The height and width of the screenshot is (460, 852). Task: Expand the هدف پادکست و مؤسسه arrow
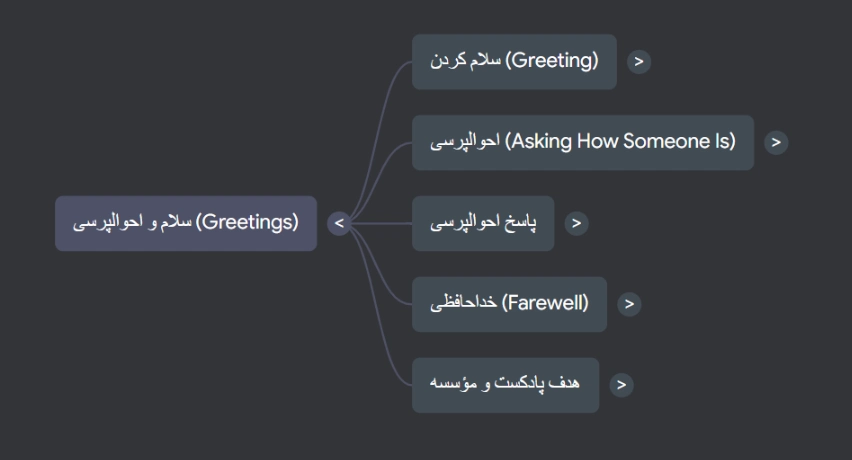(621, 384)
